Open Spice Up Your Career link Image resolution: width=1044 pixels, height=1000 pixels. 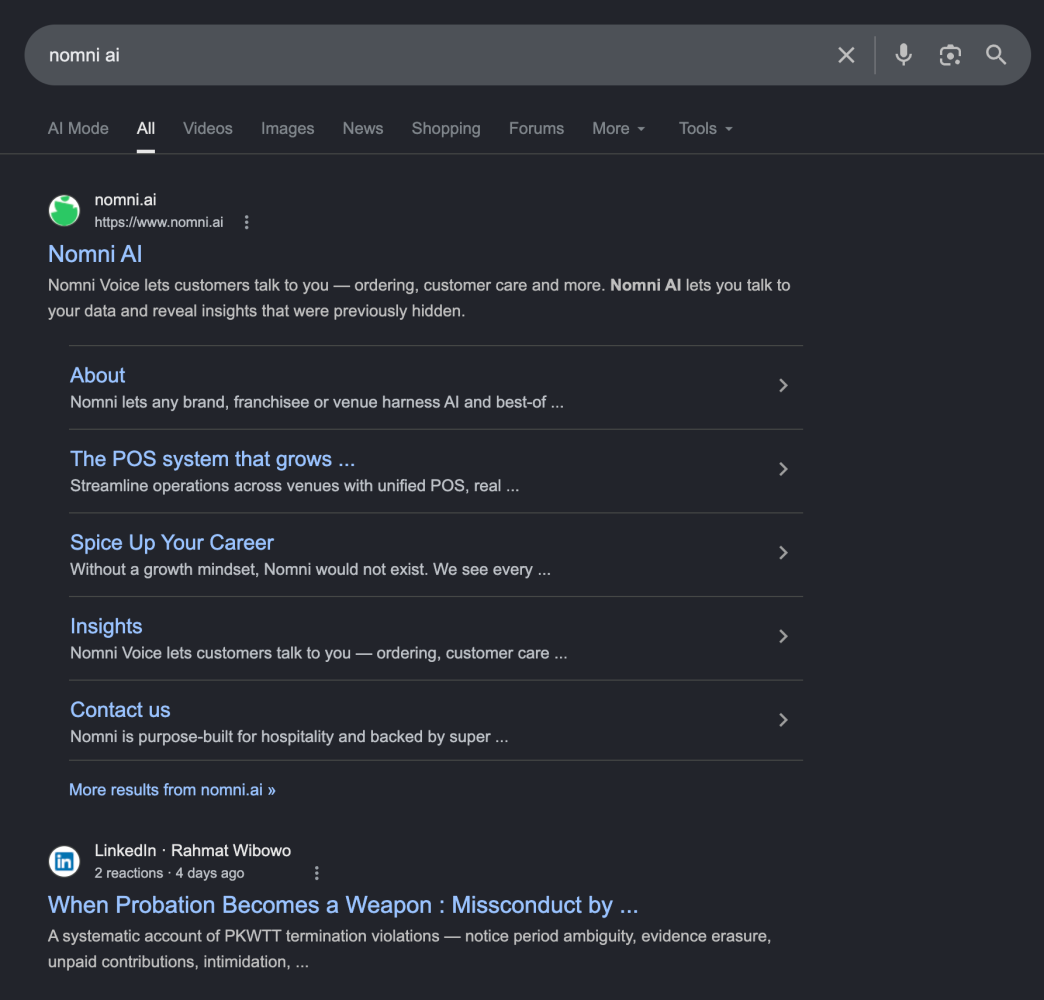pyautogui.click(x=172, y=543)
